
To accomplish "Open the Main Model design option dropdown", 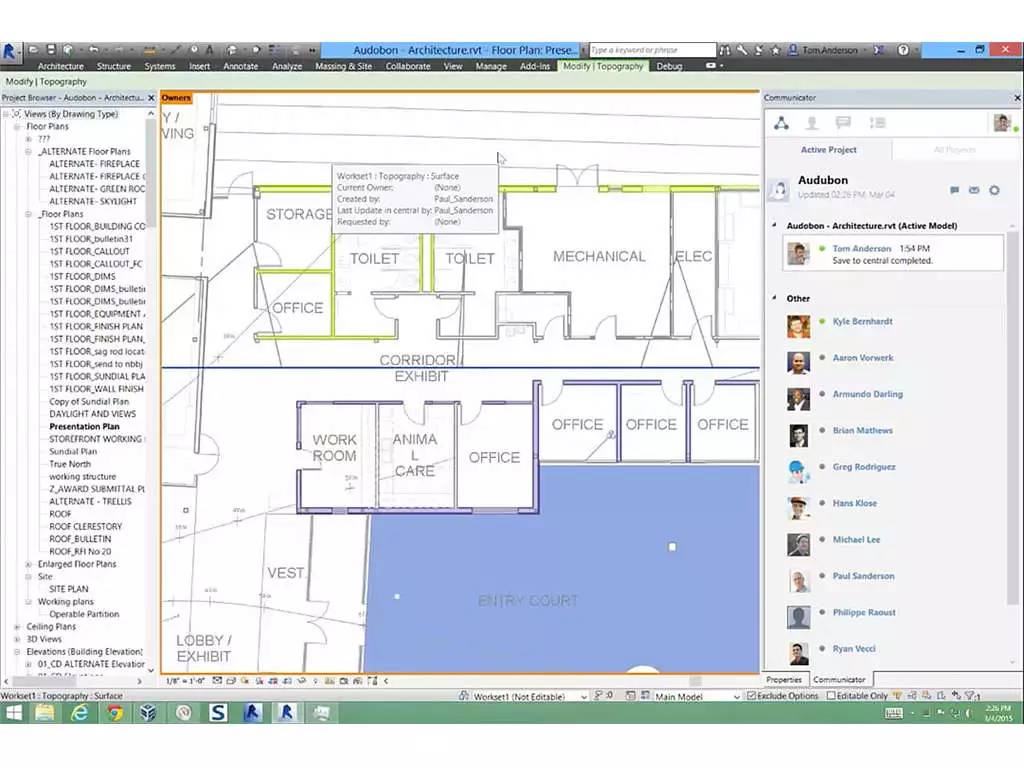I will [696, 696].
